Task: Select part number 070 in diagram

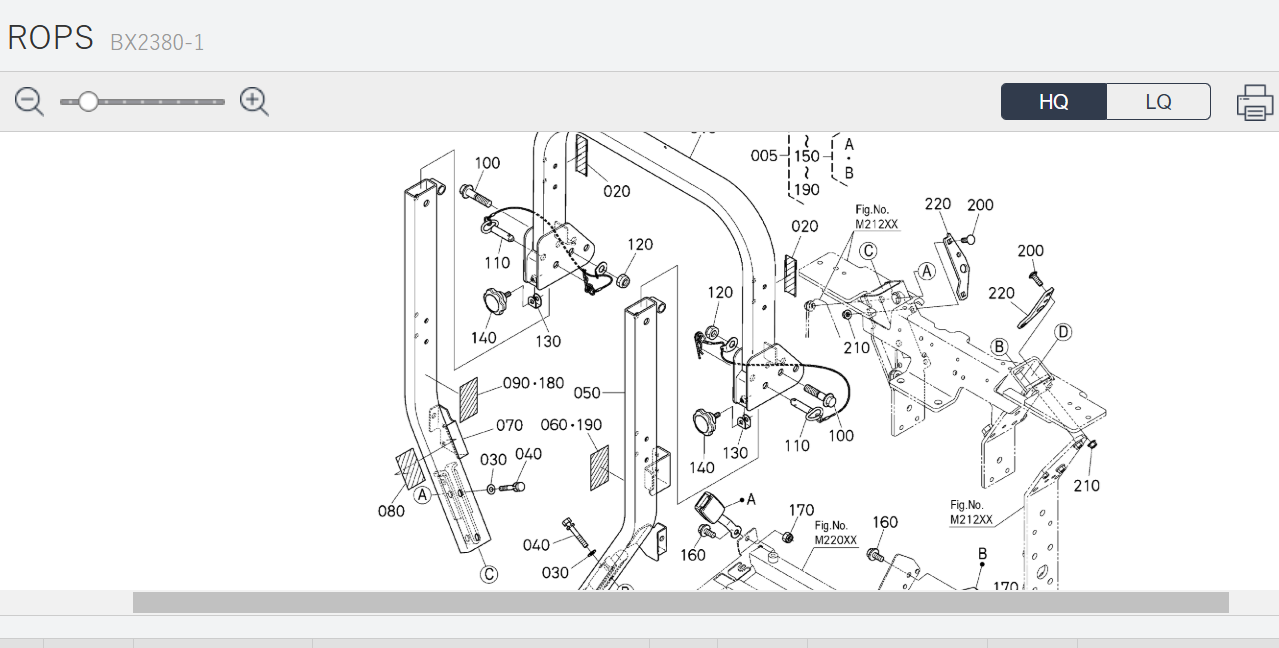Action: pos(509,426)
